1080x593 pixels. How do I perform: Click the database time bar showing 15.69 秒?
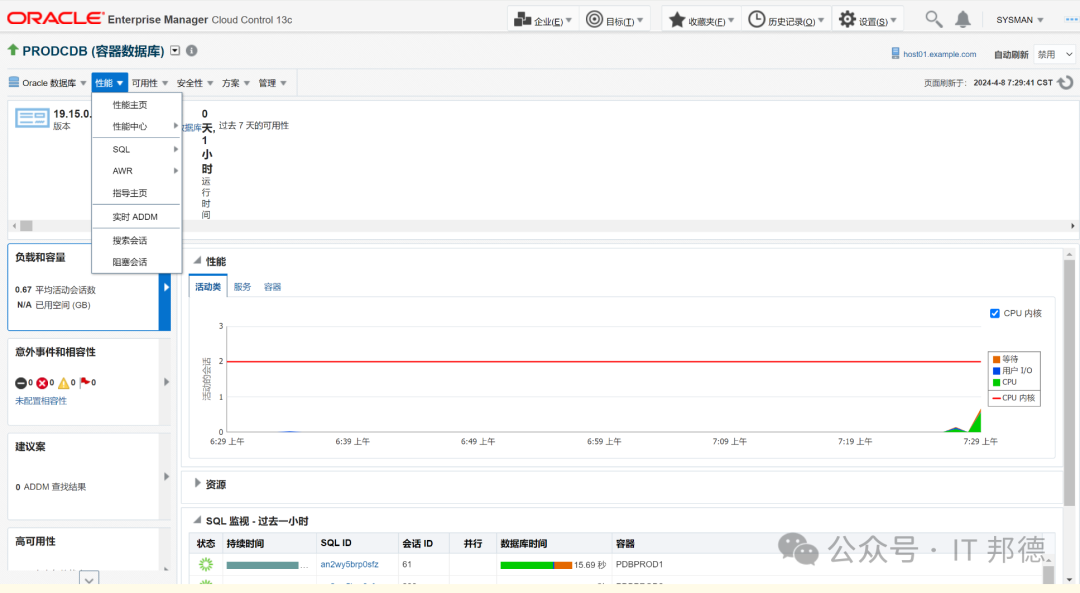pyautogui.click(x=536, y=565)
